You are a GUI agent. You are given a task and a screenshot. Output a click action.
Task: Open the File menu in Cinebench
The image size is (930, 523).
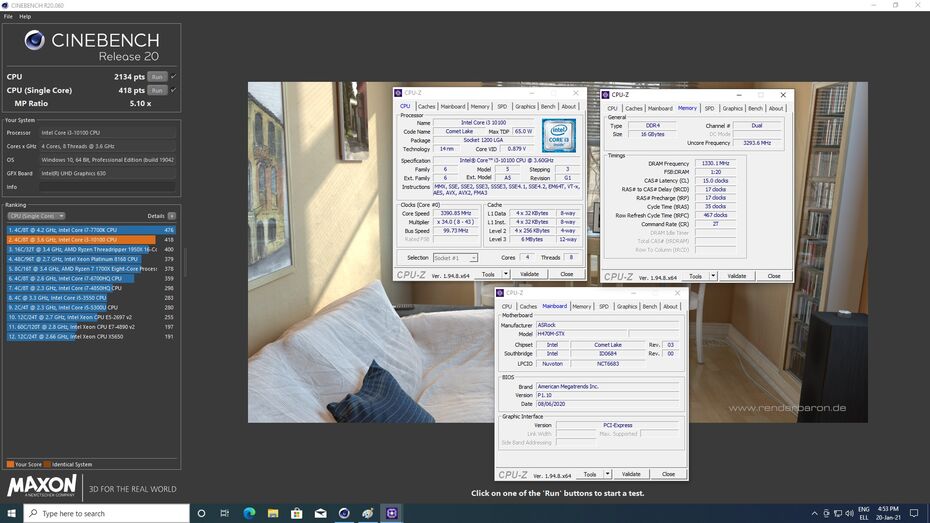8,17
